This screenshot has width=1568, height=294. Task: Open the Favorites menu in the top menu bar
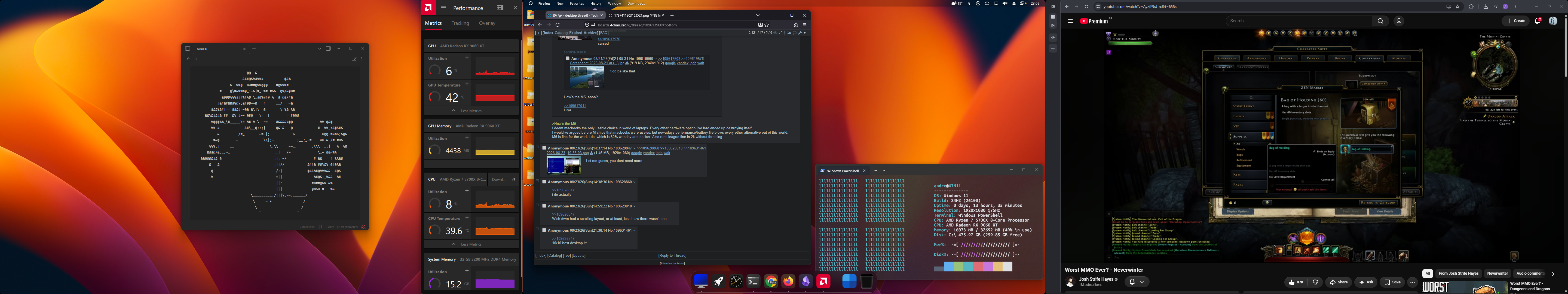pyautogui.click(x=577, y=4)
